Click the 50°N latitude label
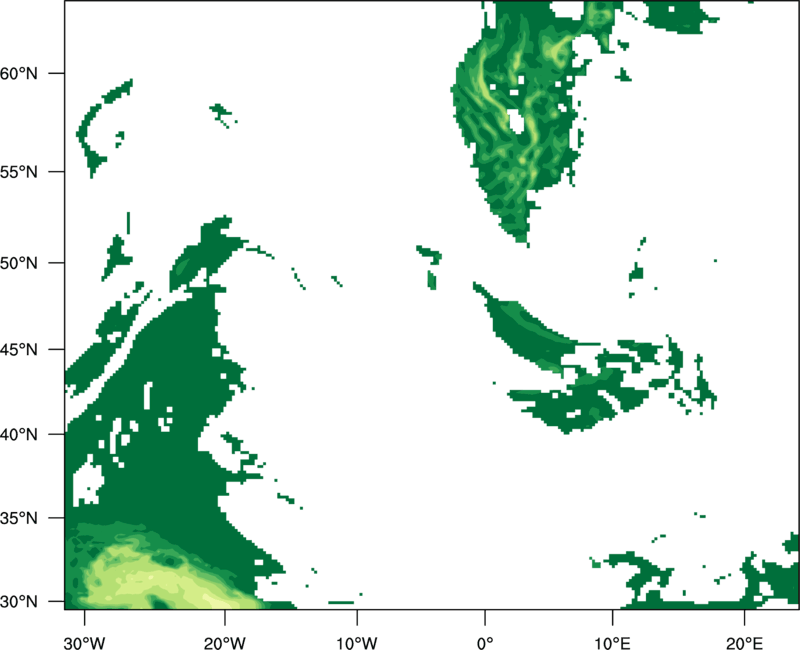The image size is (800, 650). click(x=18, y=263)
